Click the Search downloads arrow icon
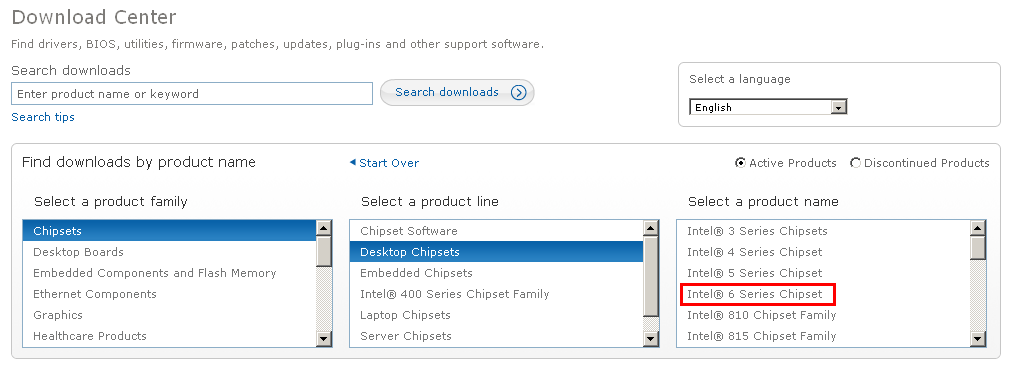 pyautogui.click(x=518, y=93)
